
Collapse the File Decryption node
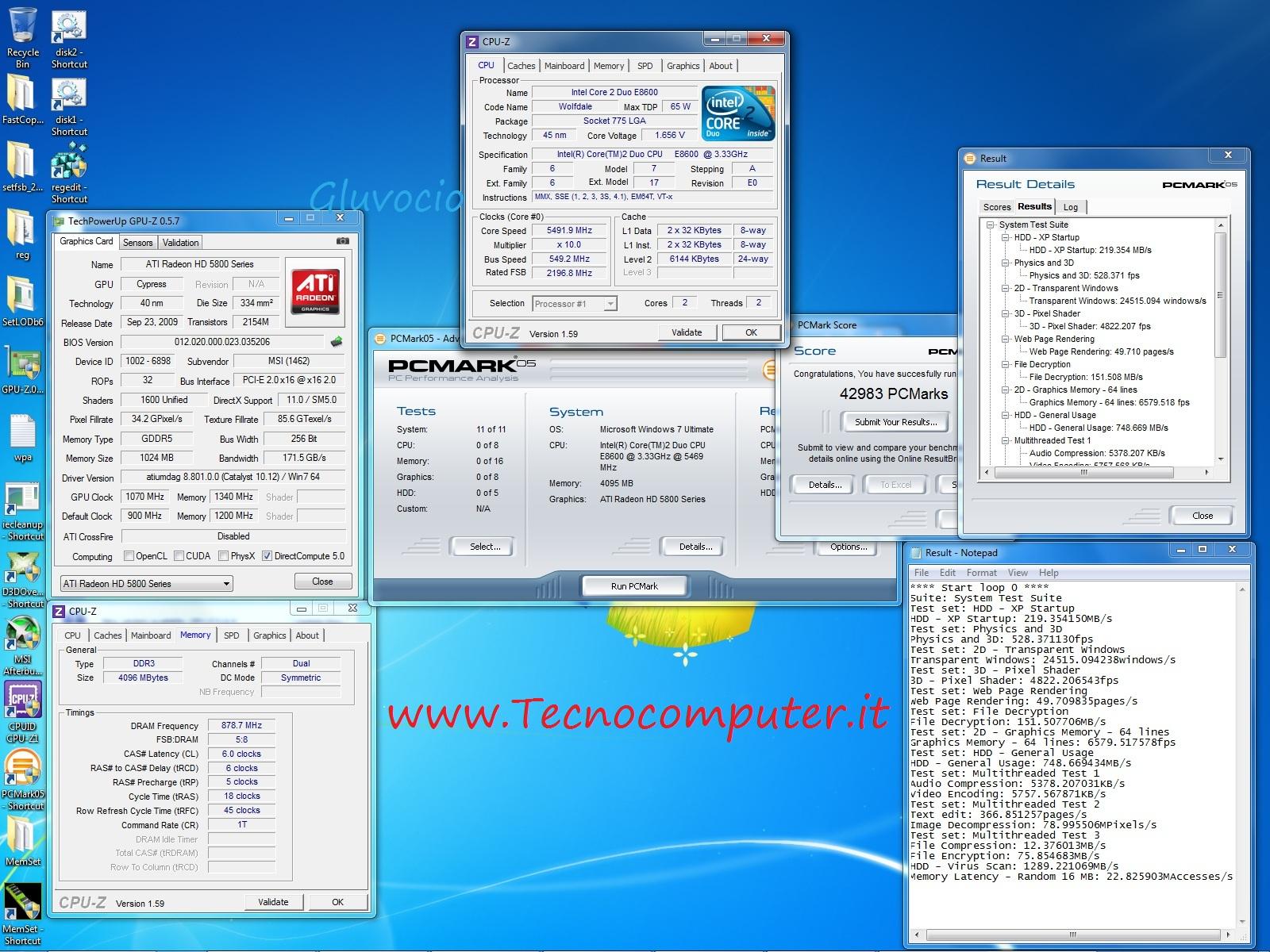(x=1005, y=364)
